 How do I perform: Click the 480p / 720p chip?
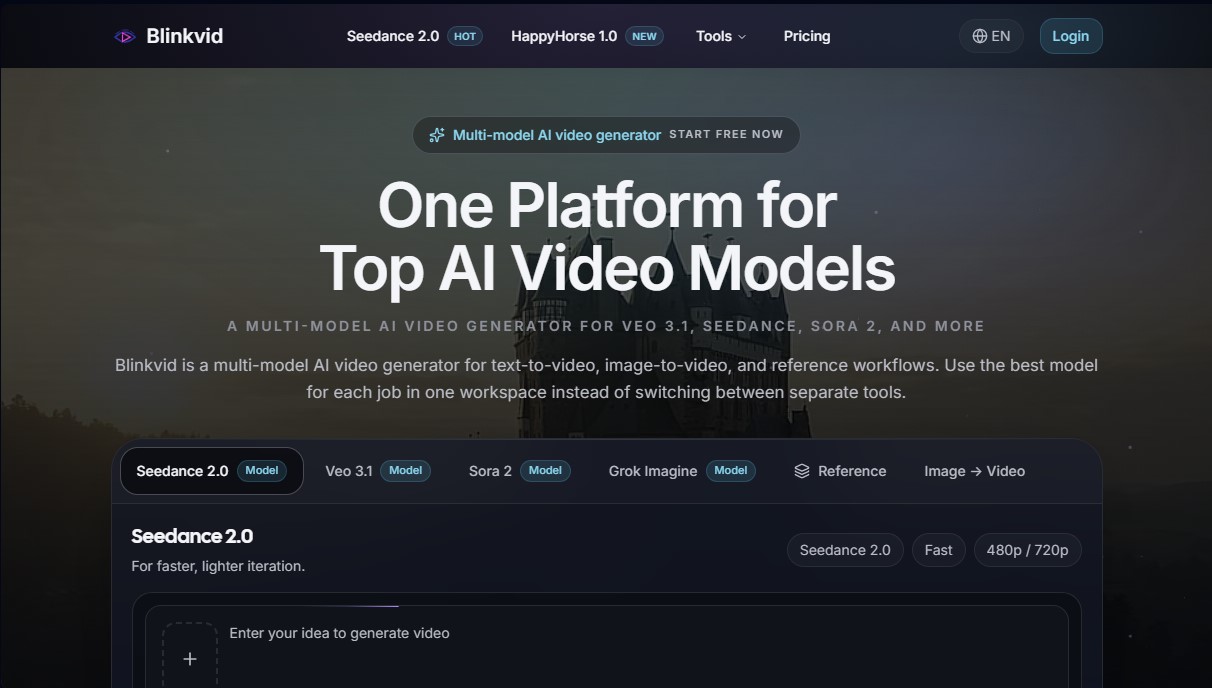click(x=1028, y=550)
